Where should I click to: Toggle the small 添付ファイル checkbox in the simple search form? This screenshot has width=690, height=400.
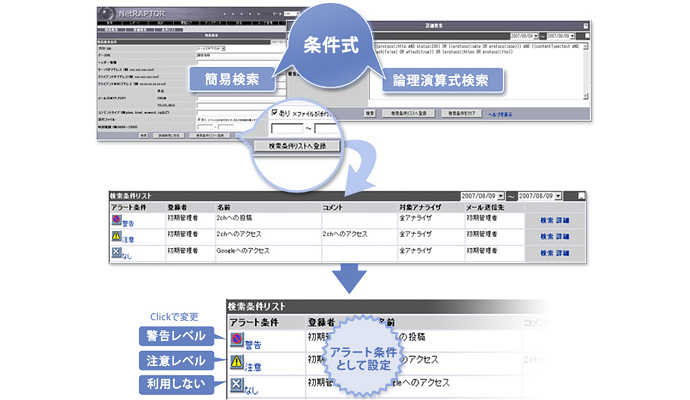click(x=199, y=119)
